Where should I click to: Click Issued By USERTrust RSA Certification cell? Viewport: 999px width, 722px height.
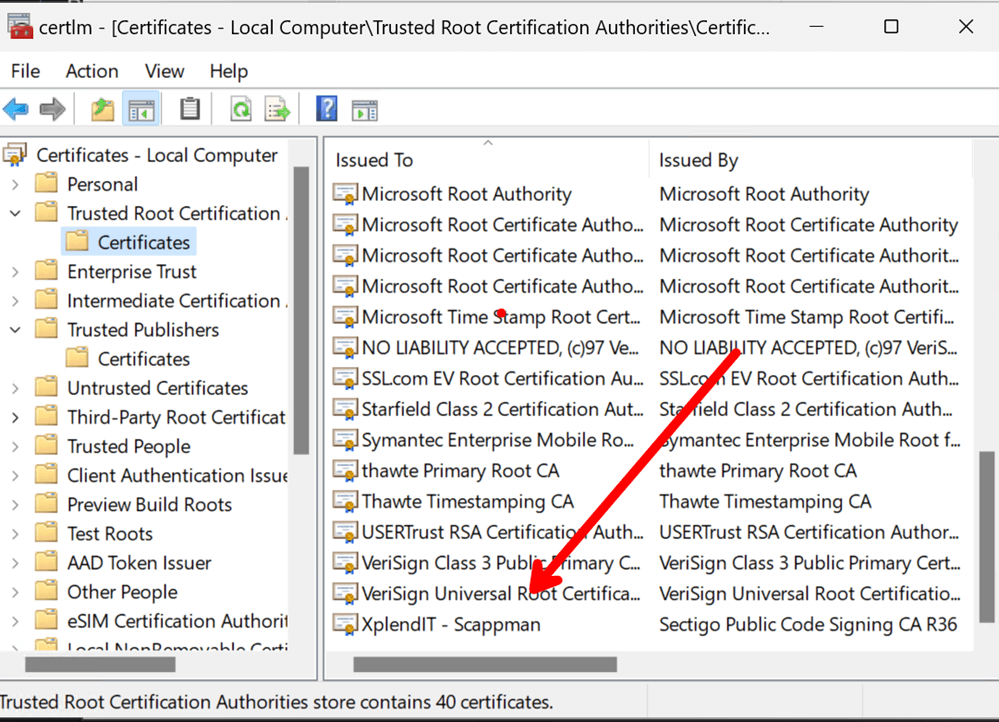[809, 532]
